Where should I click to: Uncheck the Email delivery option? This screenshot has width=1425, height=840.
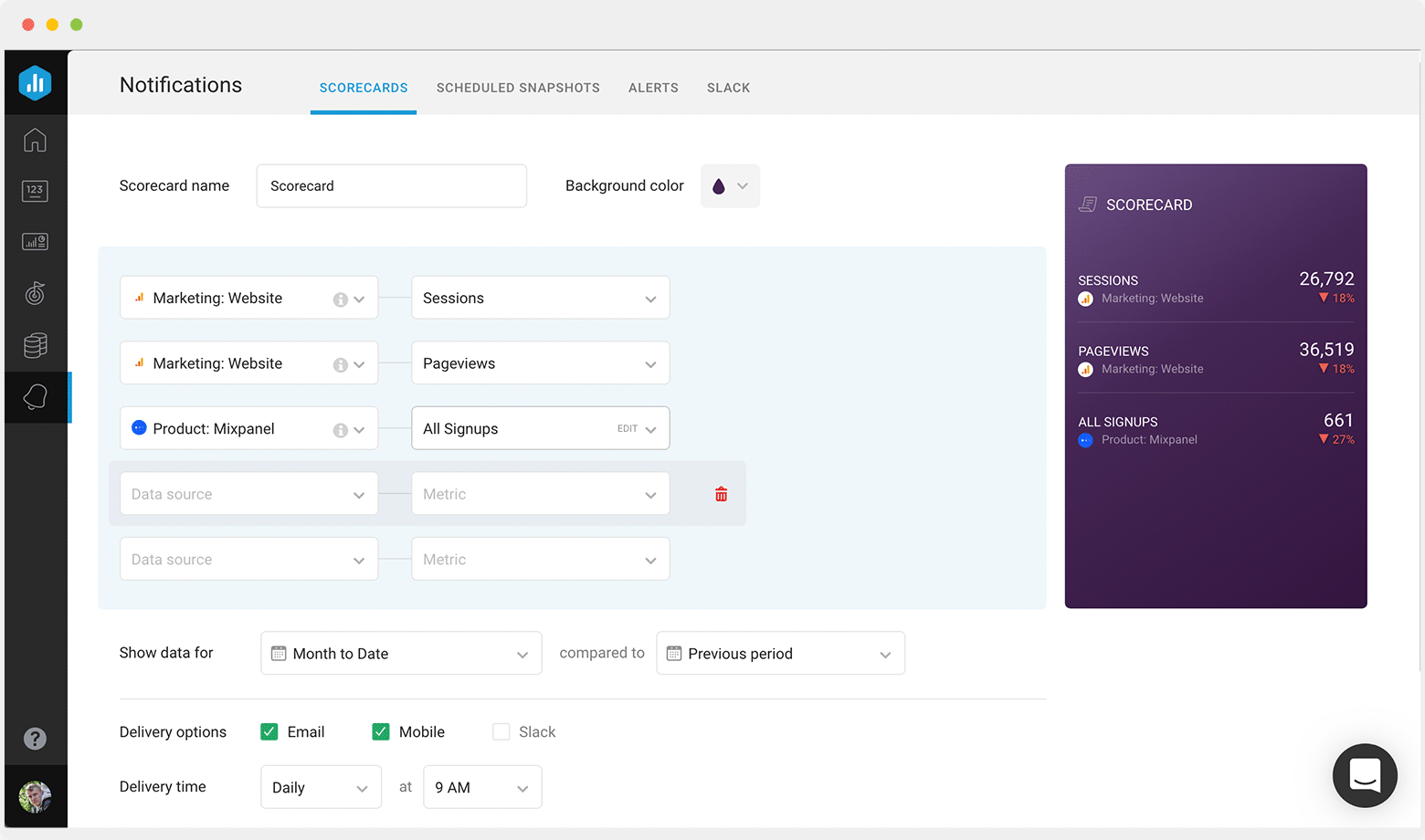click(x=269, y=731)
